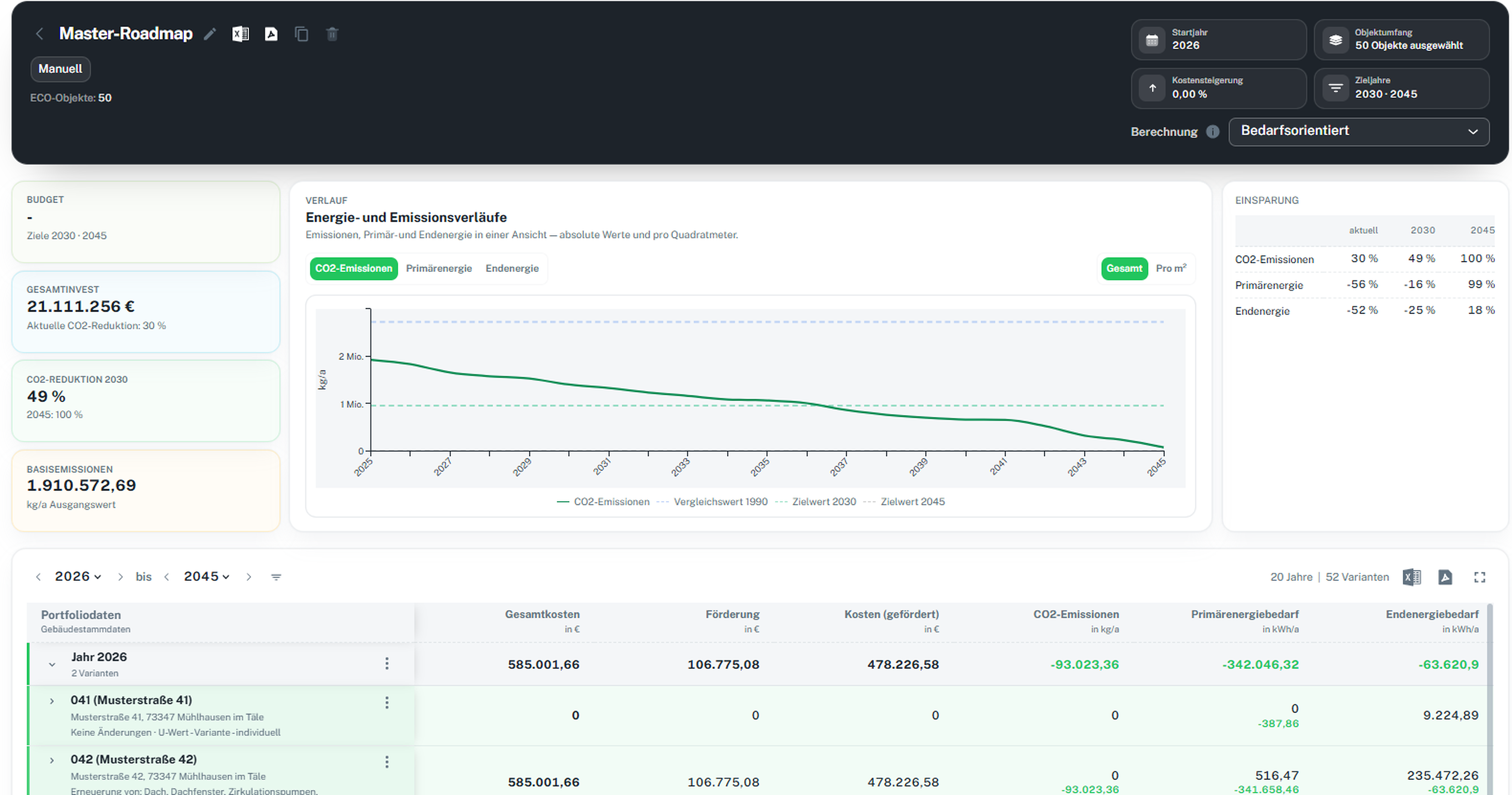
Task: Export roadmap to Excel from header
Action: (241, 34)
